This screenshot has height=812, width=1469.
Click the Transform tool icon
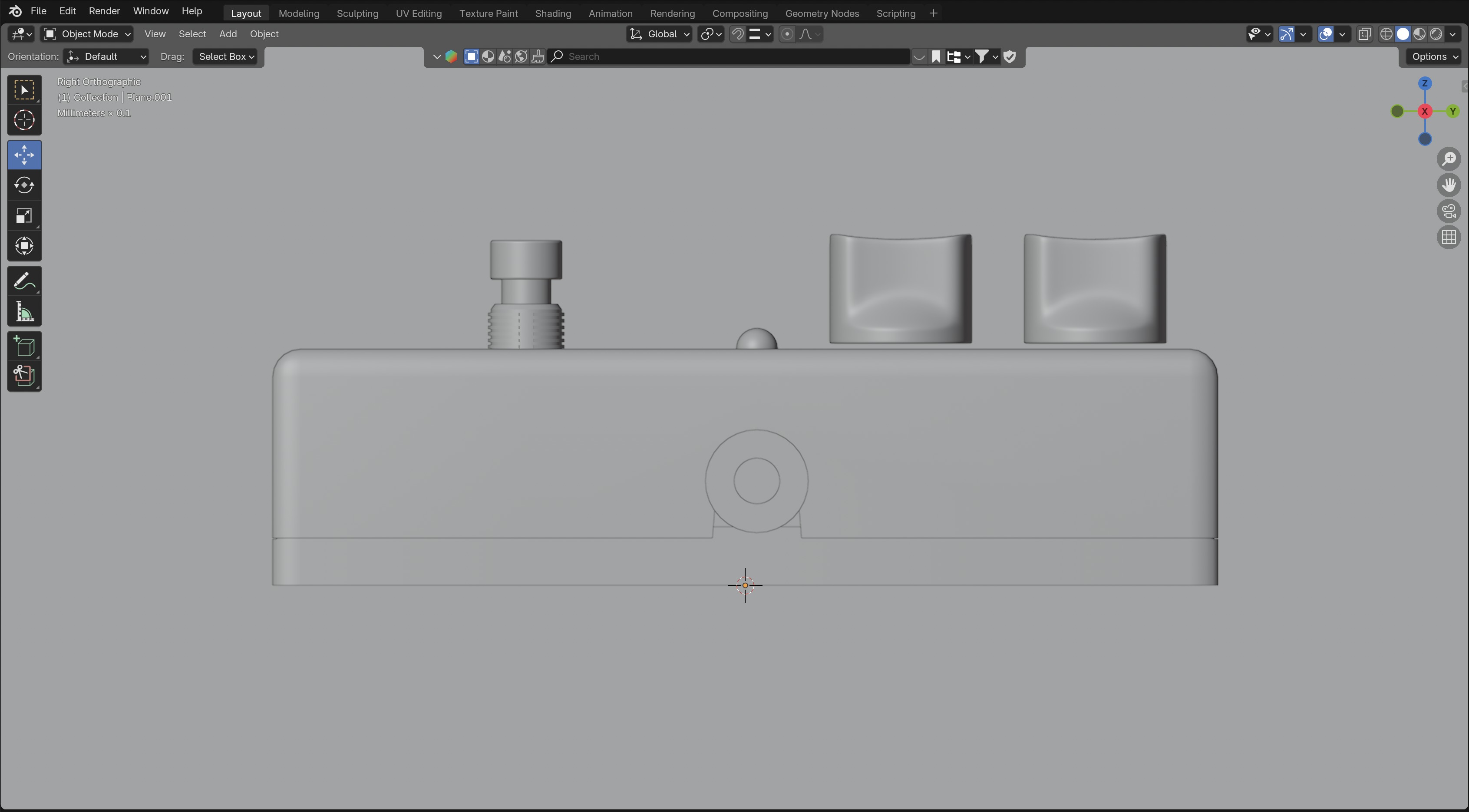[x=24, y=246]
